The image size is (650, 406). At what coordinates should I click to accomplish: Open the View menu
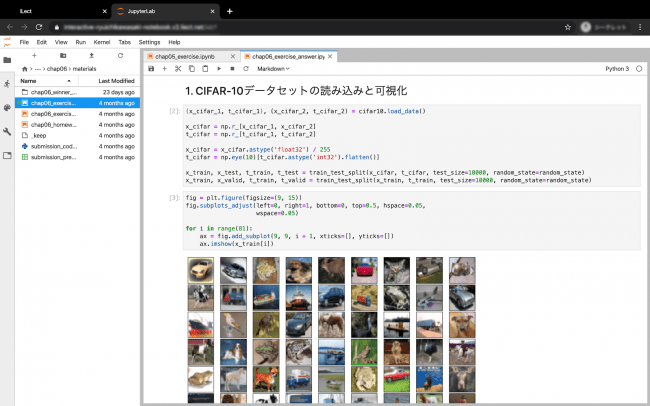pos(61,42)
